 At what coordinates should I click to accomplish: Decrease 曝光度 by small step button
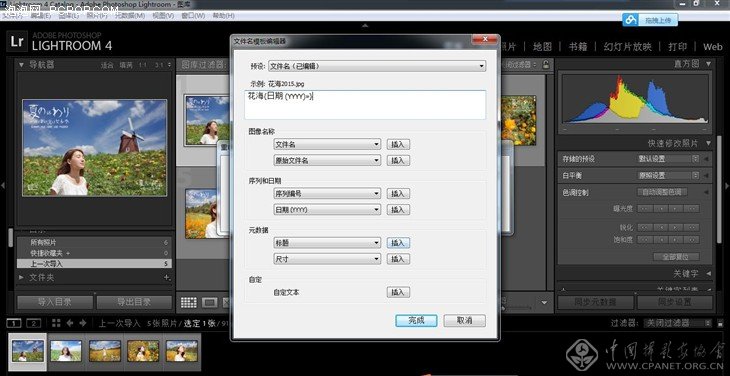pos(661,208)
